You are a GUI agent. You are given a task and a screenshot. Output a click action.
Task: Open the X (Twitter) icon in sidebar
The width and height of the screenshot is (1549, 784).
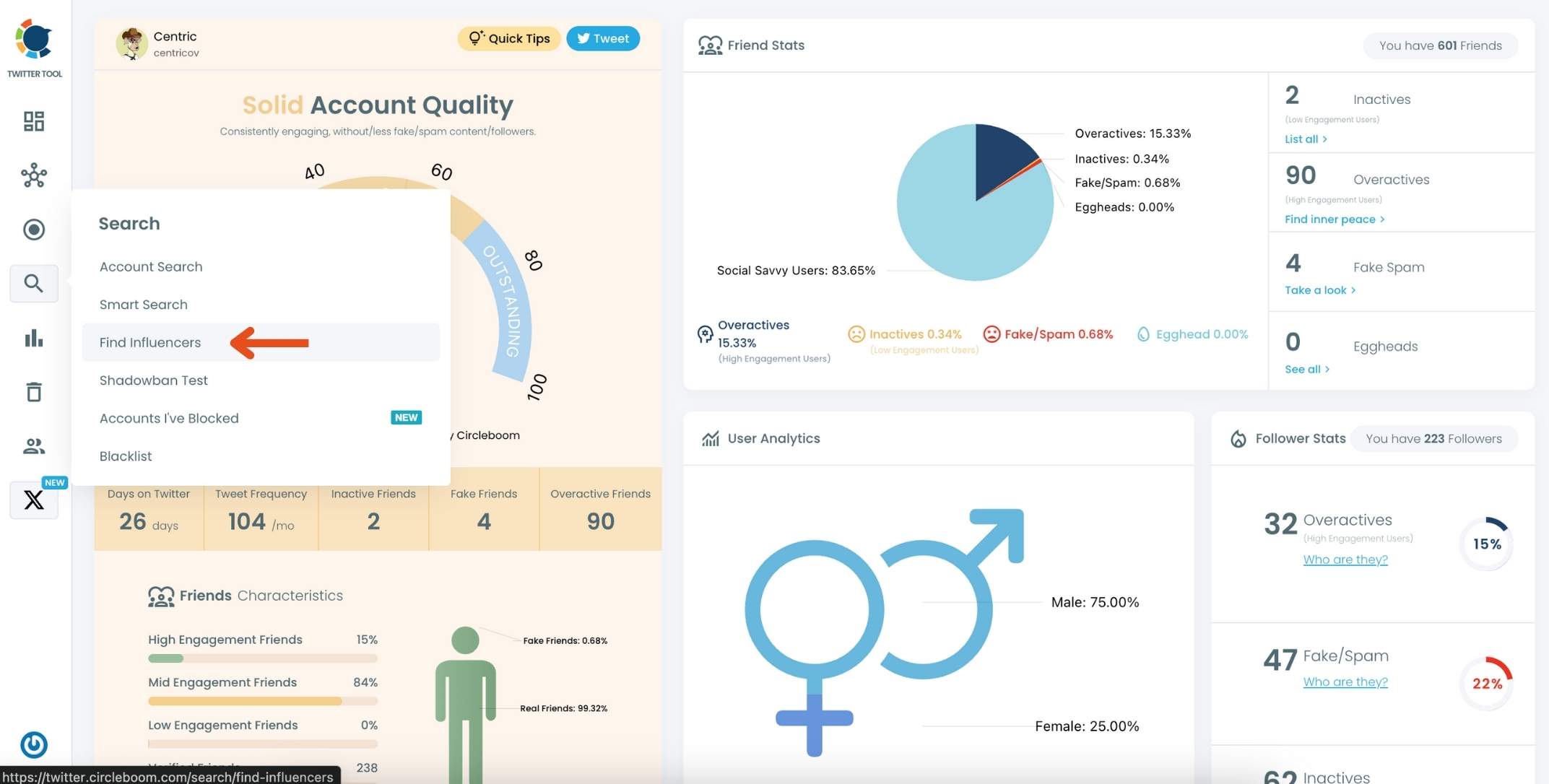pos(34,499)
